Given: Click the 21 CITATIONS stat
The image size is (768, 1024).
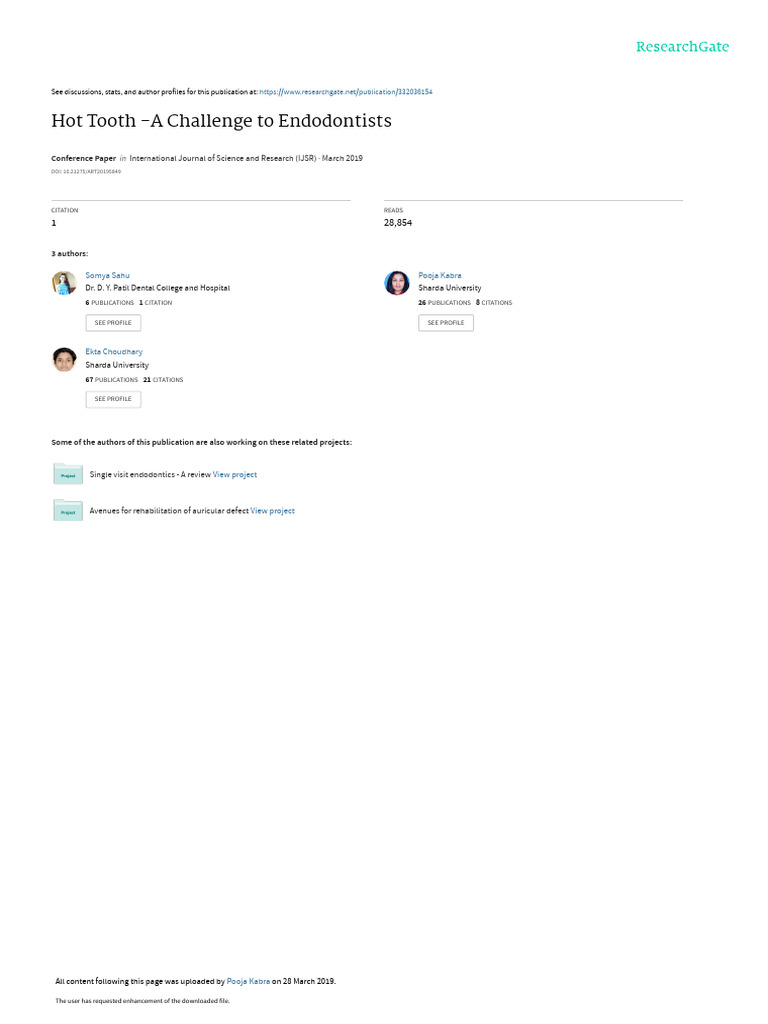Looking at the screenshot, I should 163,380.
